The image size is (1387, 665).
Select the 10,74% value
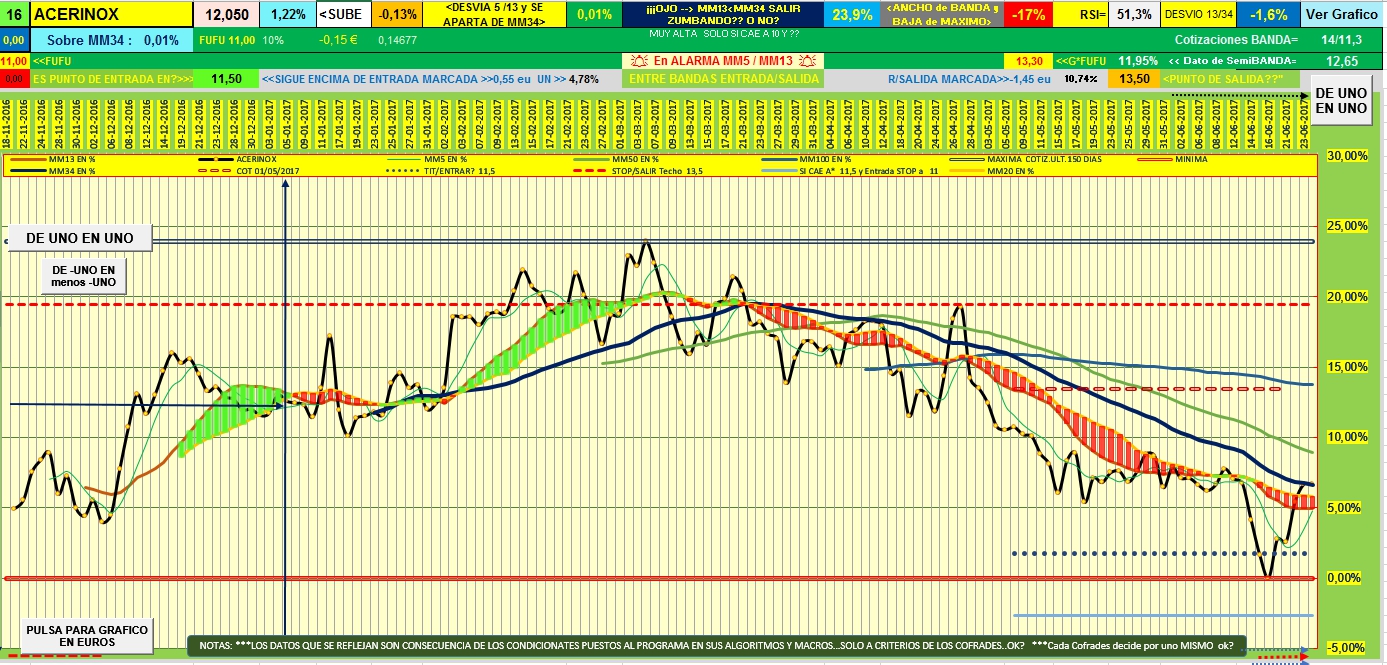(1080, 79)
